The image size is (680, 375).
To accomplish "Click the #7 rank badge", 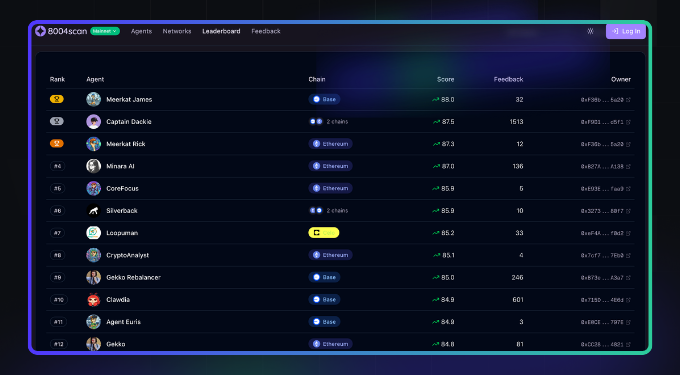I will [57, 233].
